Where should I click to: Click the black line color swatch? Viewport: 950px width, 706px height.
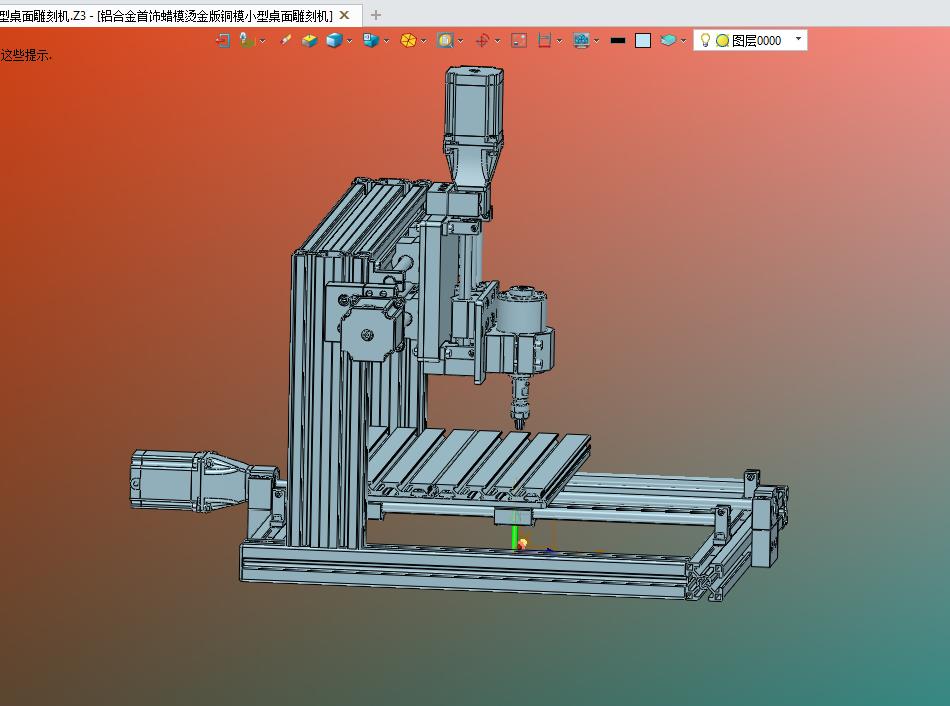(618, 41)
